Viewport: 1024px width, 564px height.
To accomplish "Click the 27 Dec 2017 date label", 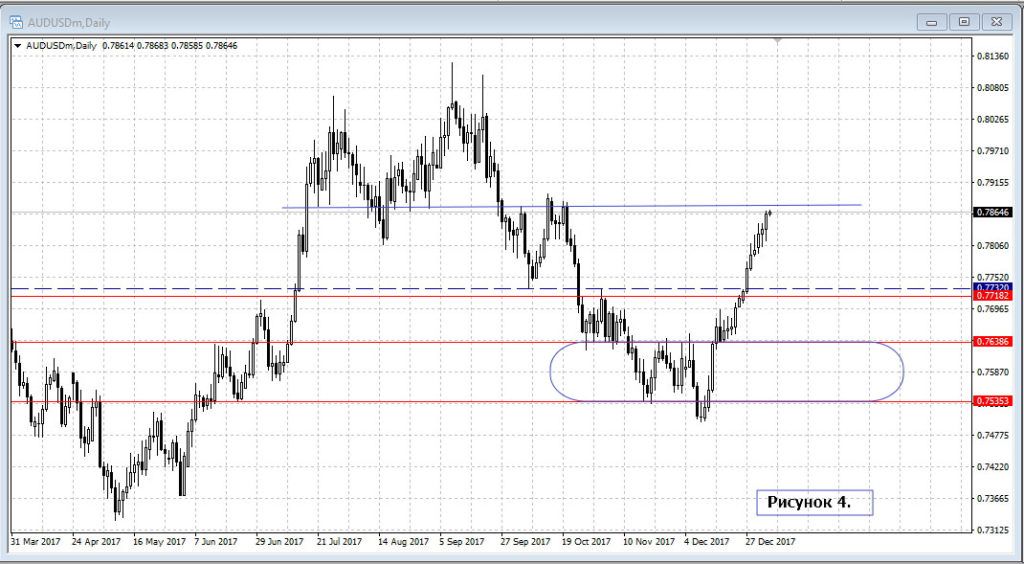I will (770, 542).
